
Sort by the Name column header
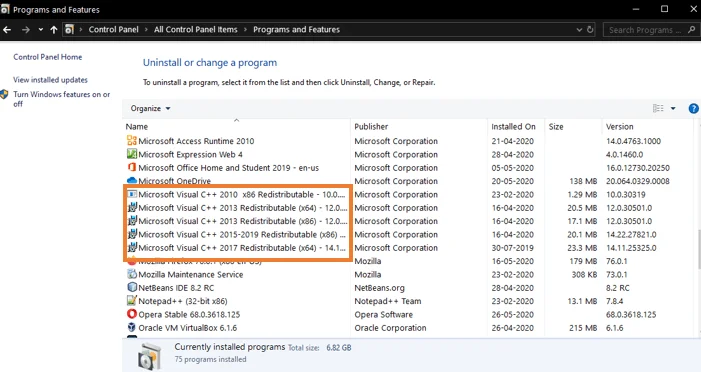236,127
